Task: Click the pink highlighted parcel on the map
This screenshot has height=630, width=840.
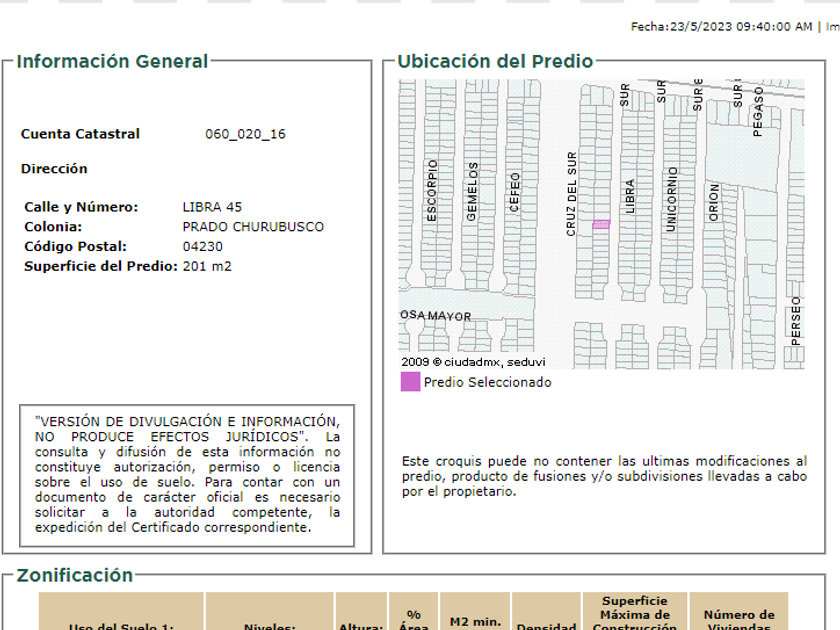Action: (600, 225)
